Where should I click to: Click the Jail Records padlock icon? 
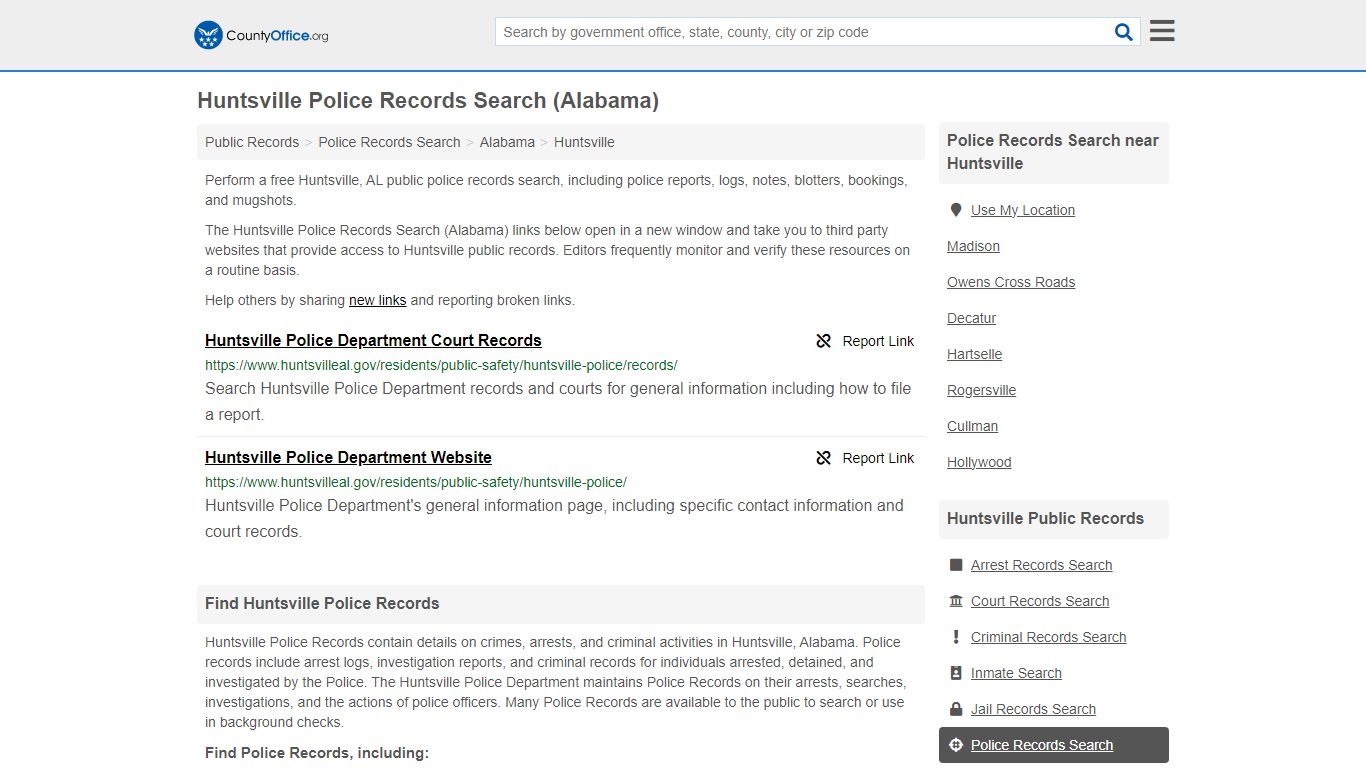tap(955, 709)
